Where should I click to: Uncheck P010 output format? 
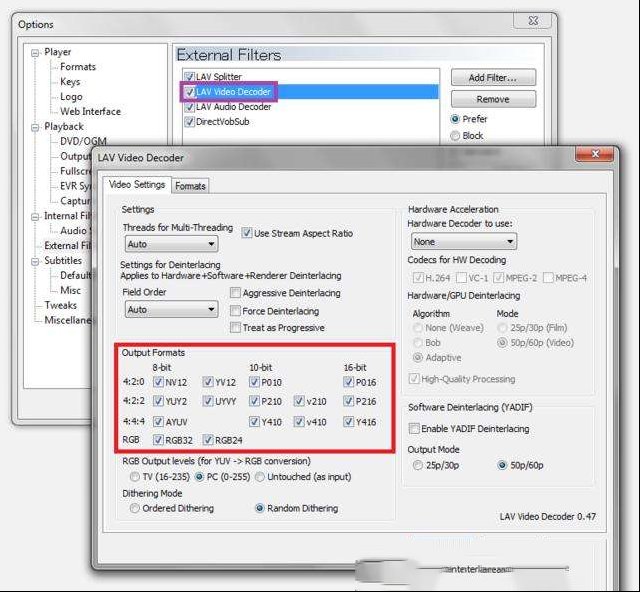(254, 382)
